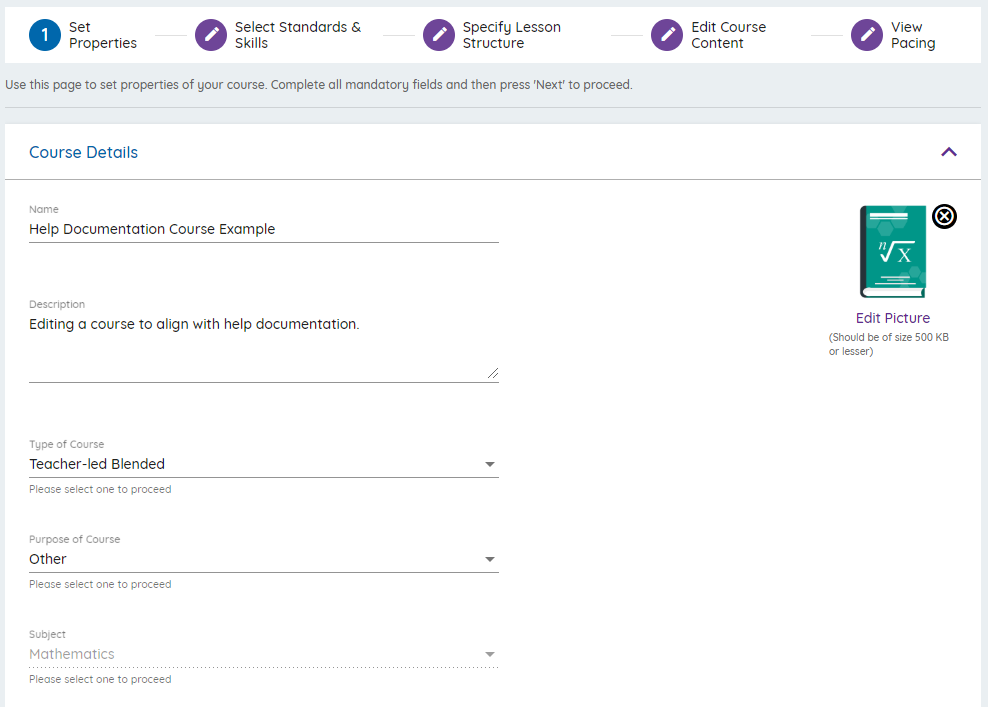Image resolution: width=988 pixels, height=707 pixels.
Task: Remove the course picture with the X icon
Action: coord(944,217)
